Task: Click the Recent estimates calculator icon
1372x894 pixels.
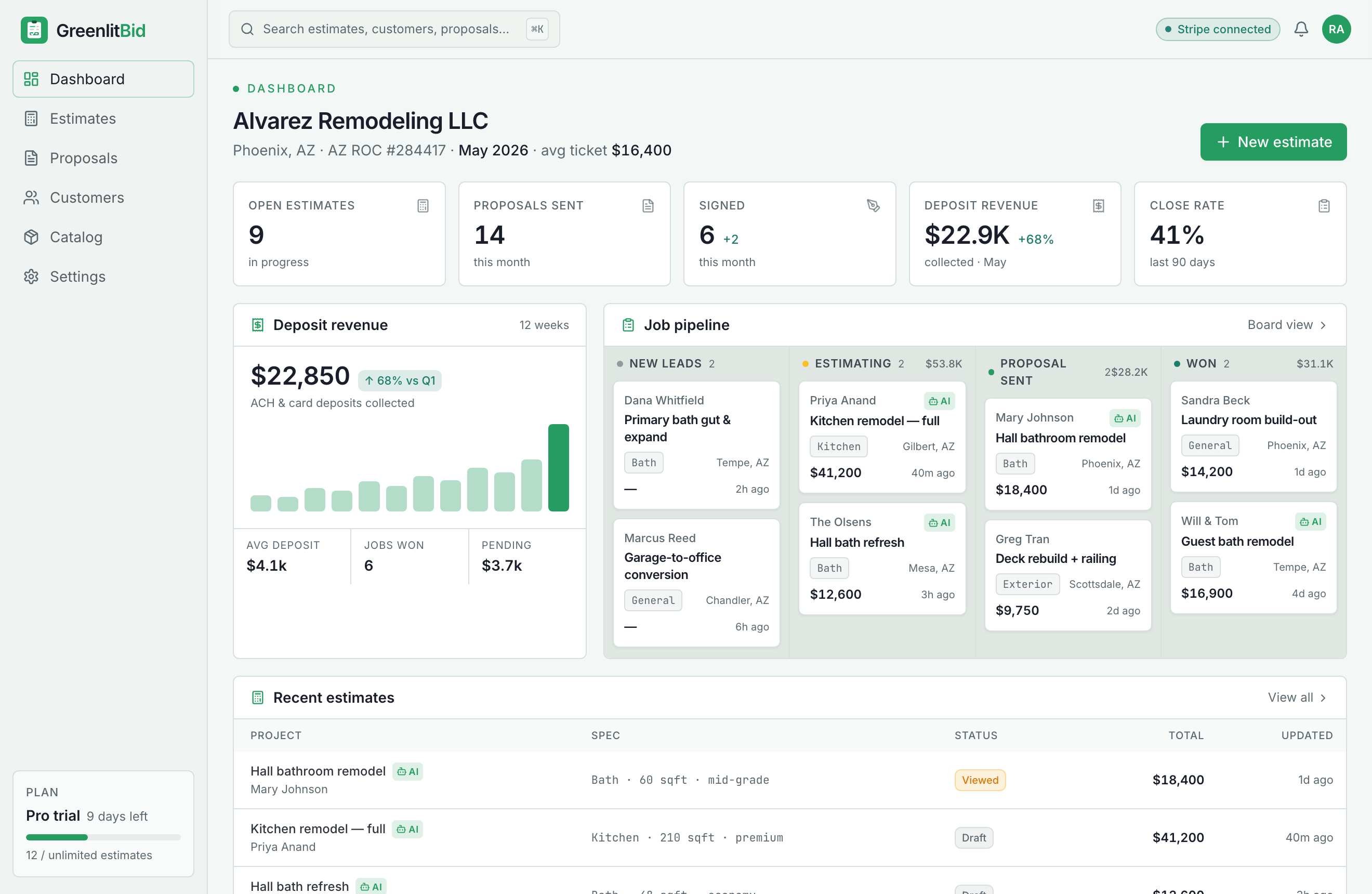Action: tap(258, 698)
